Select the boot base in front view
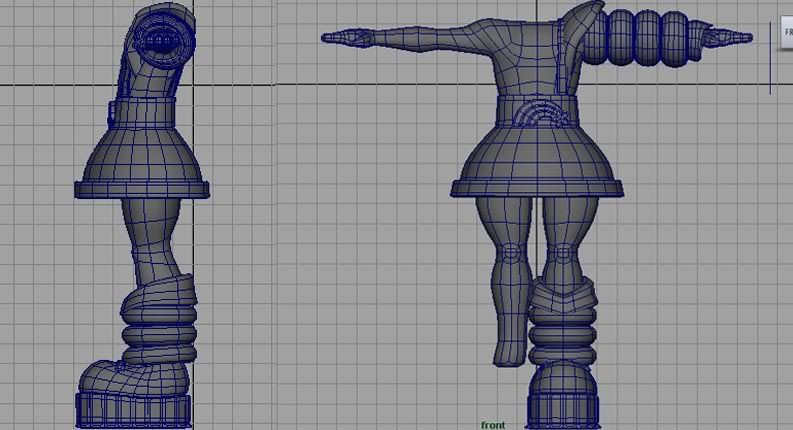The image size is (793, 430). 567,407
